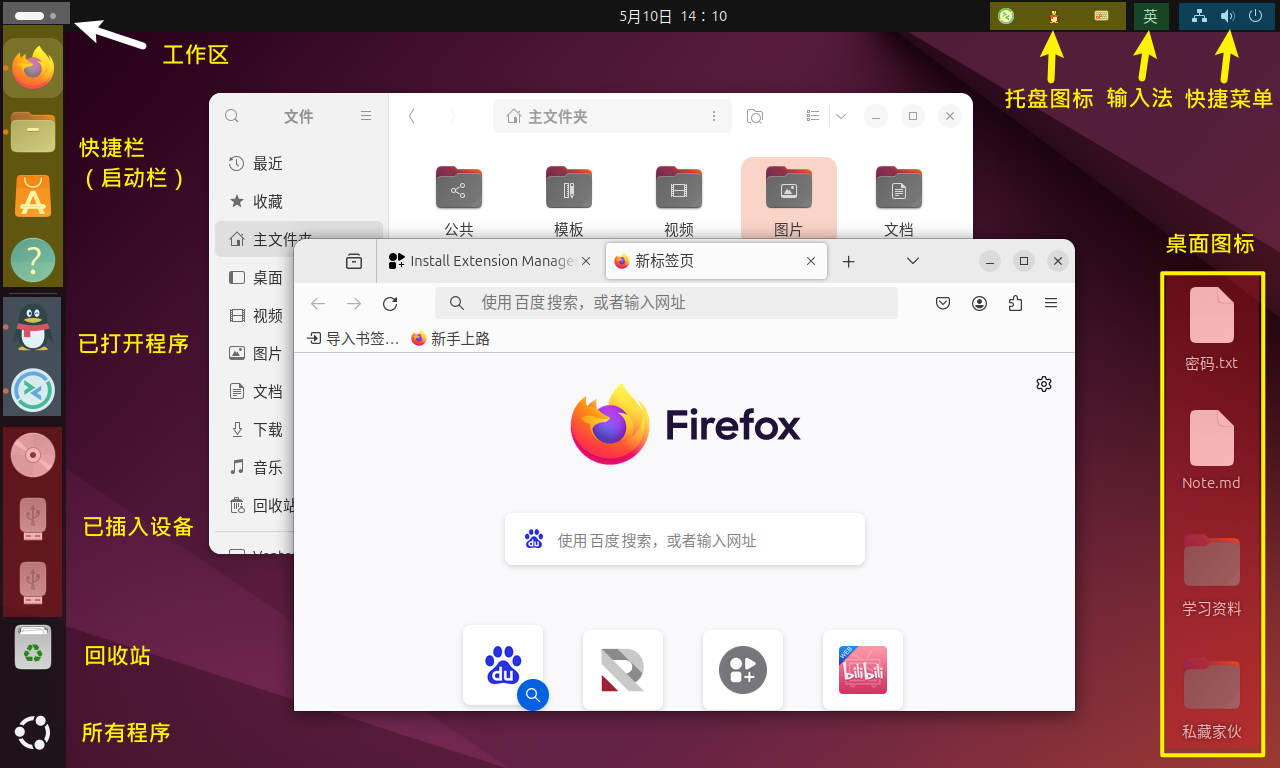
Task: Open the network icon in system menu
Action: (1200, 16)
